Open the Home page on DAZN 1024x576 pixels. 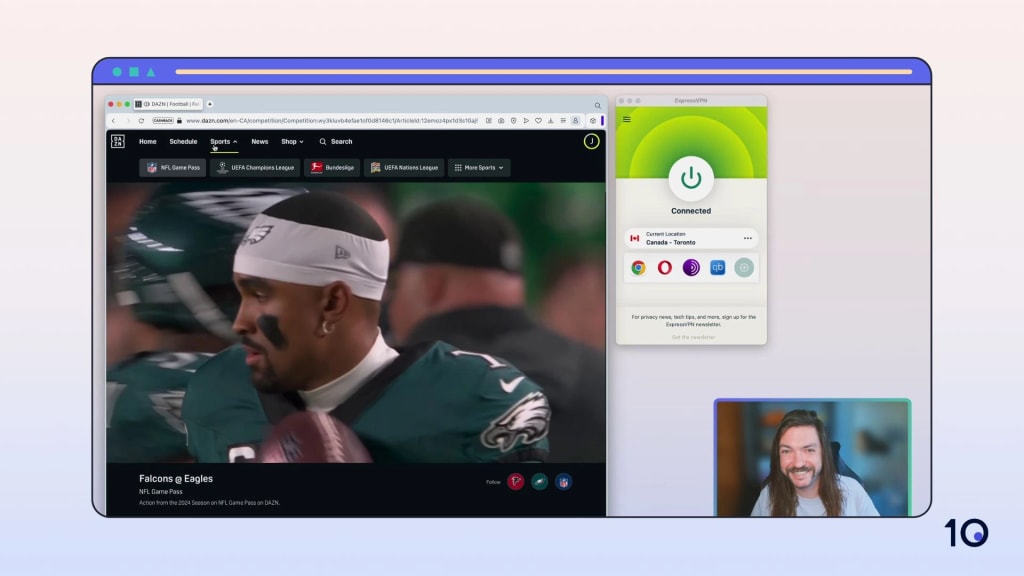pos(148,142)
